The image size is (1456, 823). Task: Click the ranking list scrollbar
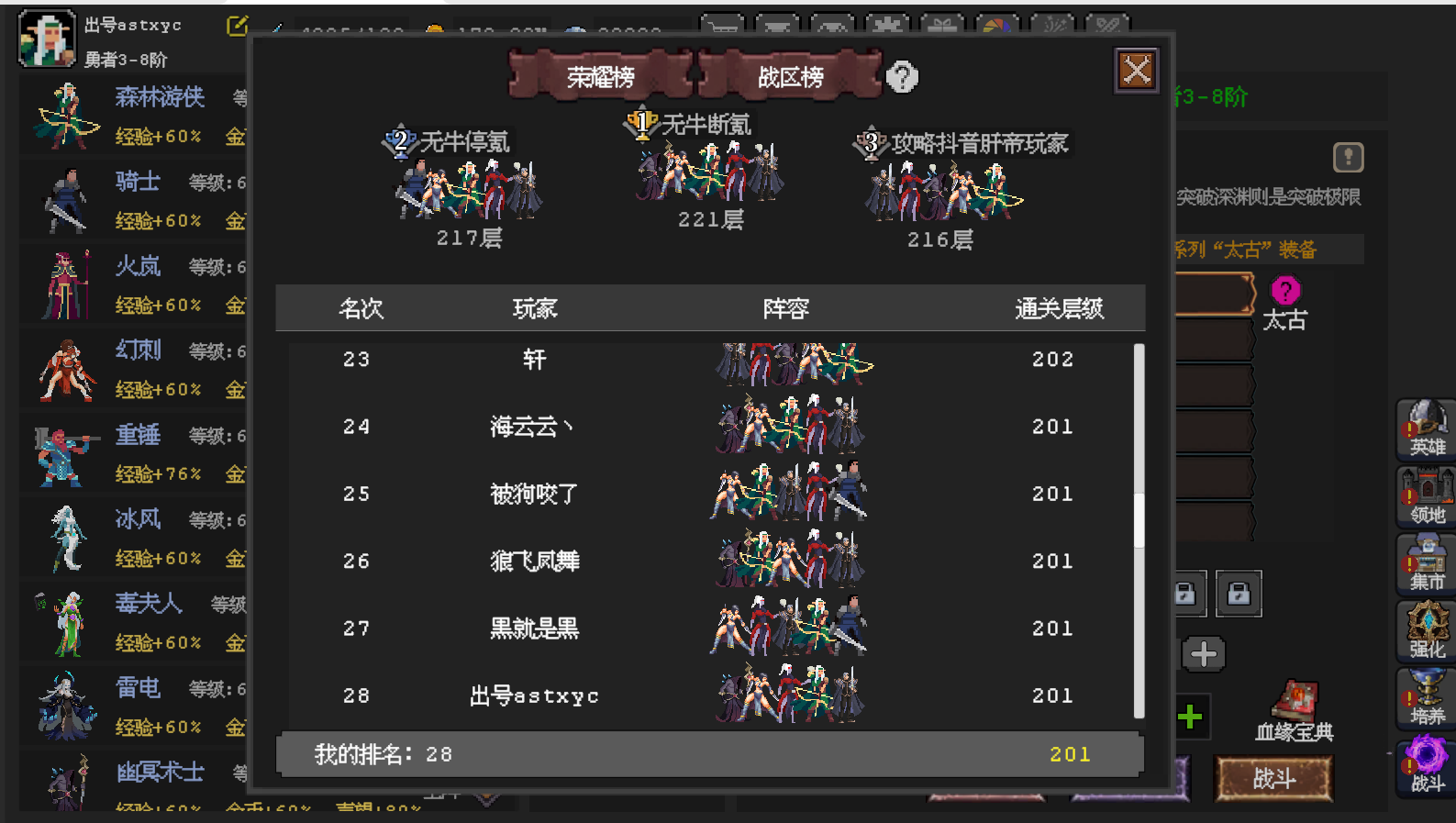click(1139, 530)
